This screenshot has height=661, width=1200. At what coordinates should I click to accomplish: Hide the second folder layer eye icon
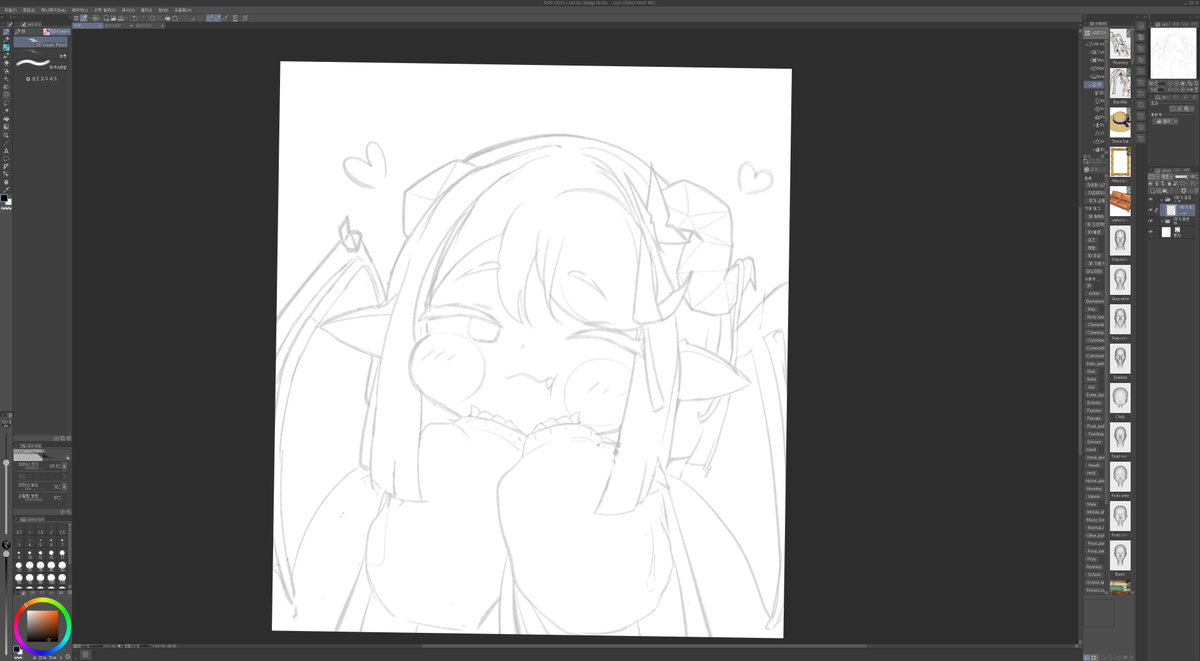[x=1150, y=221]
